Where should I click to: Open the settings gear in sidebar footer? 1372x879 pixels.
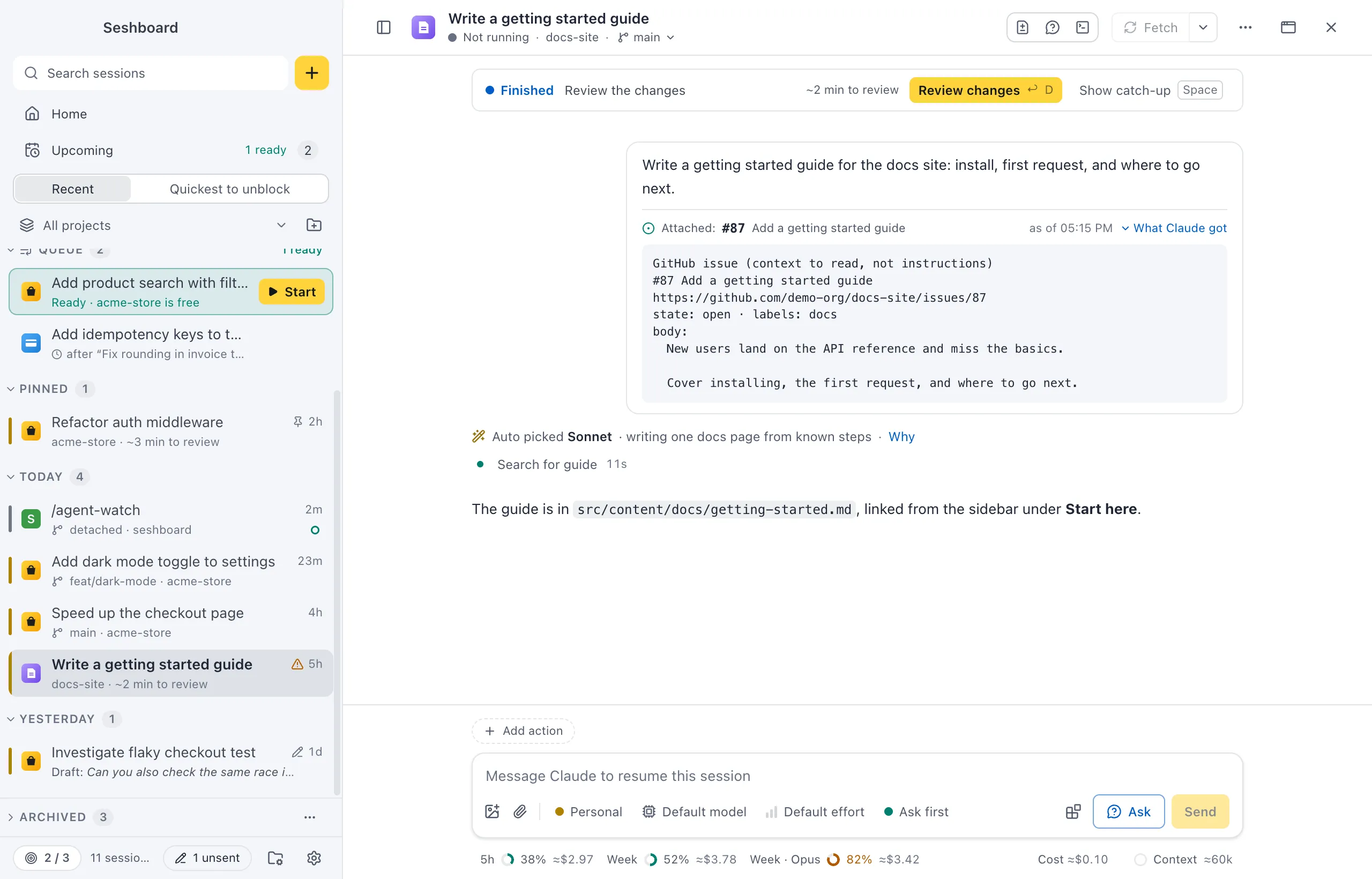[314, 858]
